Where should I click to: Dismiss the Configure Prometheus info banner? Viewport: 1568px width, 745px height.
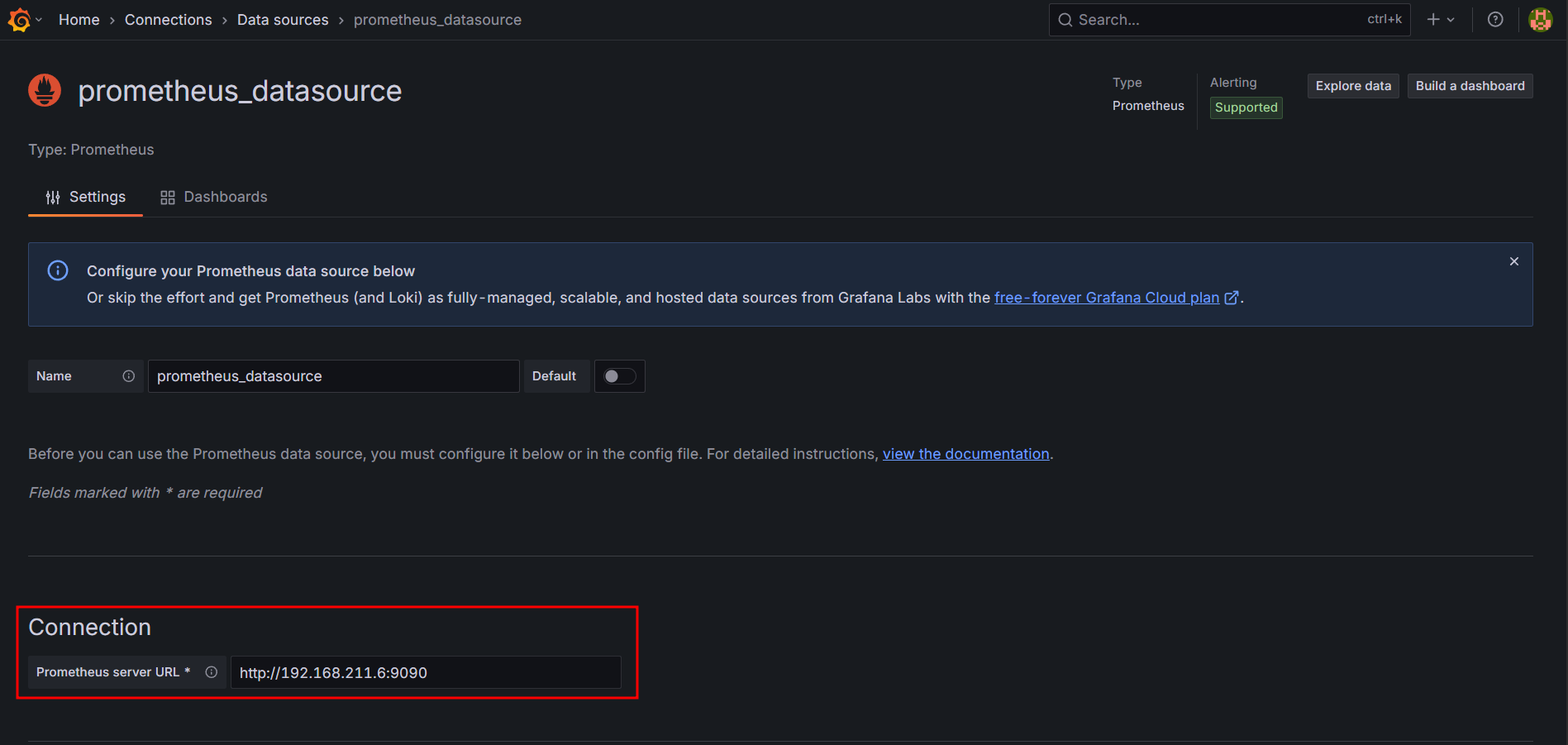tap(1513, 261)
